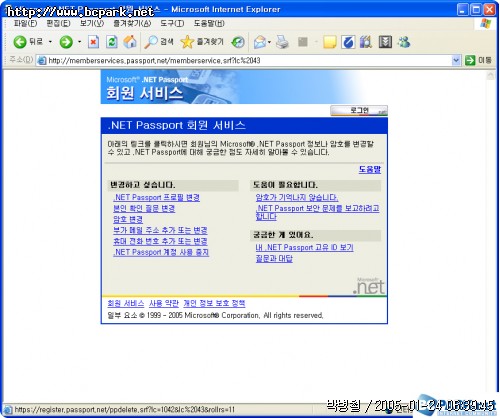
Task: Refresh the page with the green arrows icon
Action: (x=112, y=42)
